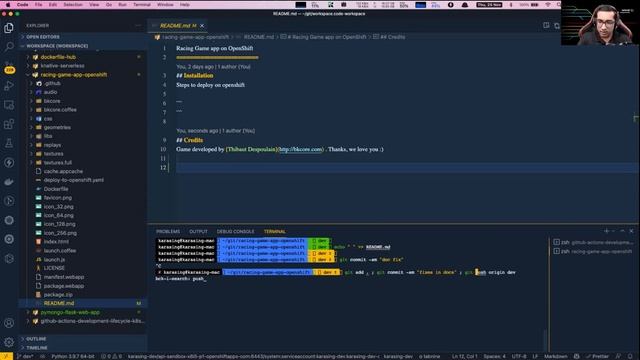The image size is (640, 360).
Task: Open favicon.png in explorer
Action: [58, 198]
